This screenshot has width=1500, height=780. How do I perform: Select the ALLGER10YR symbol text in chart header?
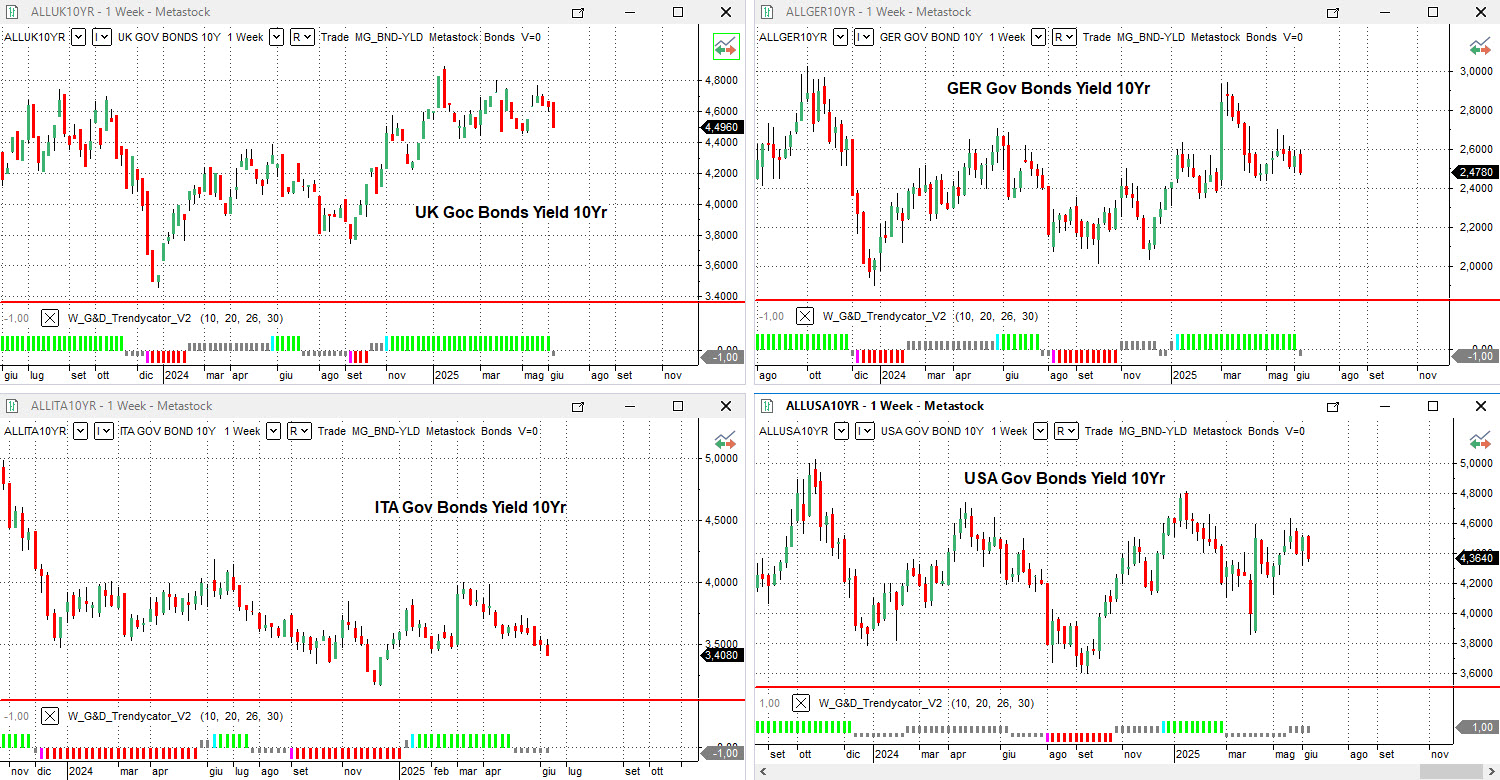(793, 37)
